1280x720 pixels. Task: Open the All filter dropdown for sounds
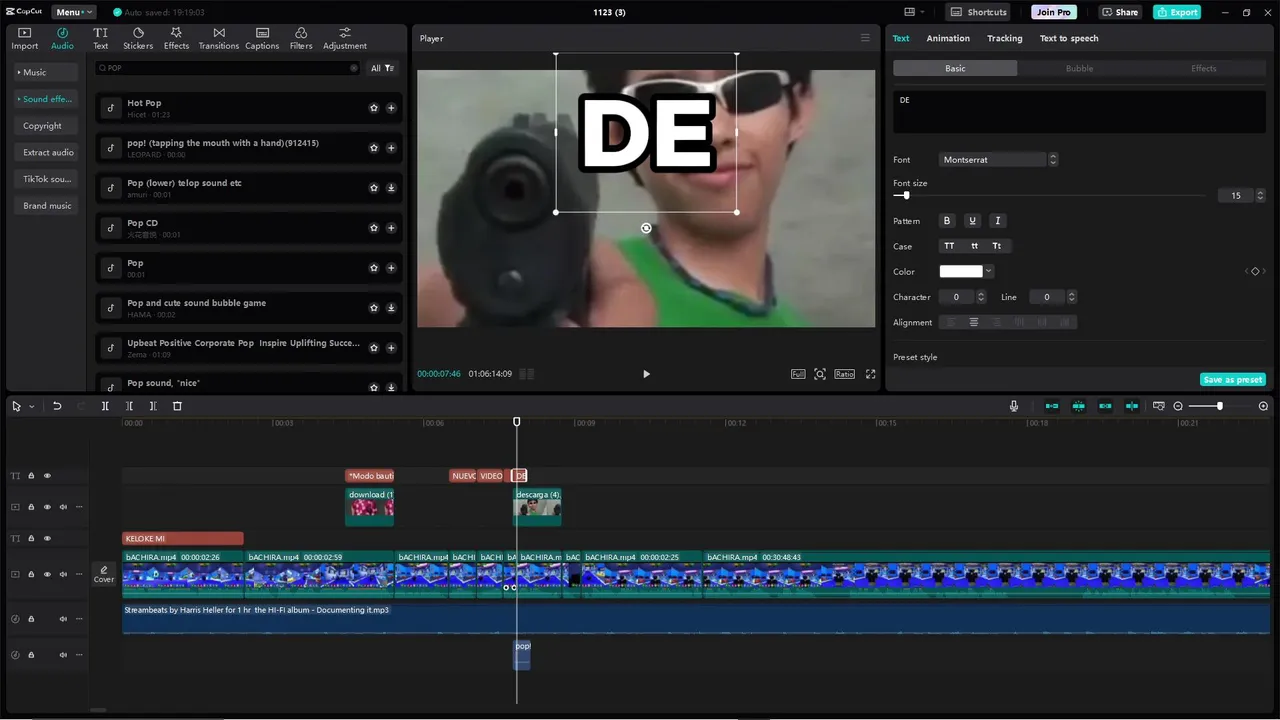(x=383, y=68)
